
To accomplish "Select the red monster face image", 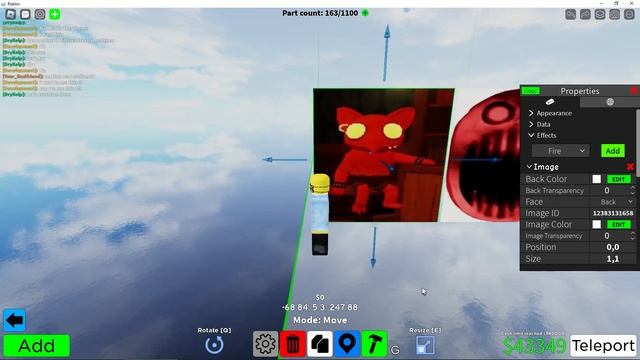I will click(x=484, y=156).
